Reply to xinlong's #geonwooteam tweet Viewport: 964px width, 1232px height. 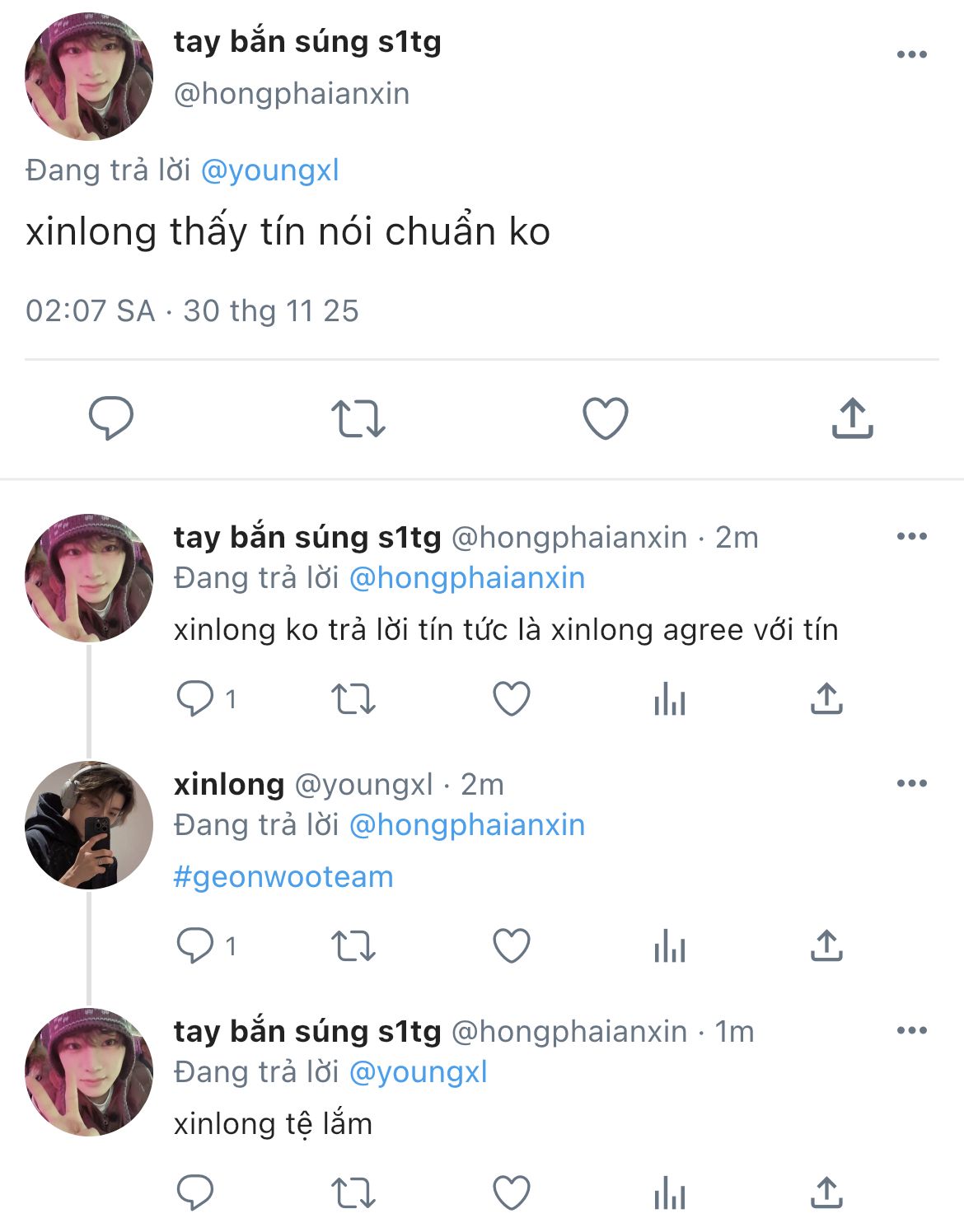pos(195,945)
